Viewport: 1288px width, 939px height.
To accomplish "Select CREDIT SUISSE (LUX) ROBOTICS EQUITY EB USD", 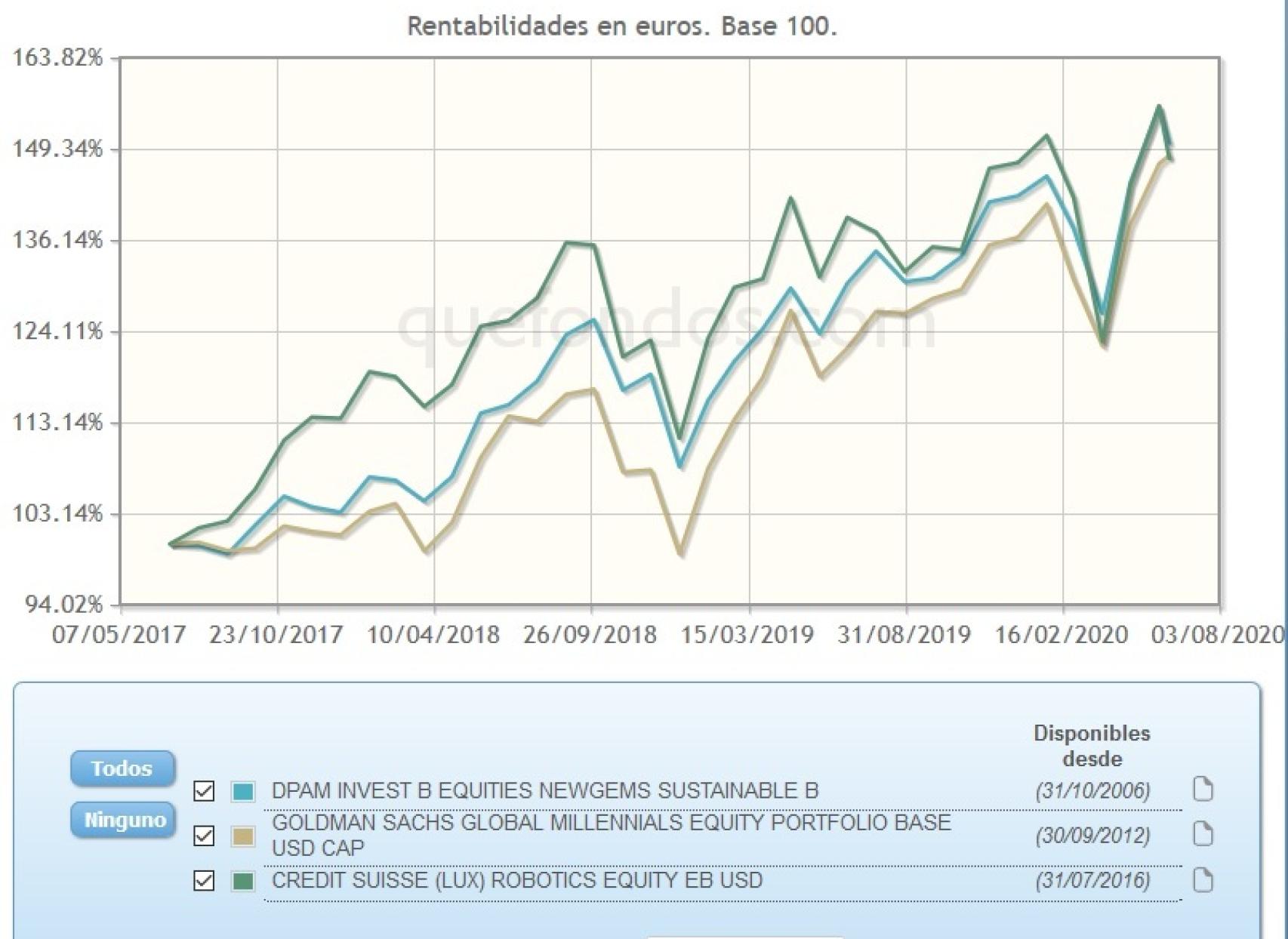I will click(517, 881).
